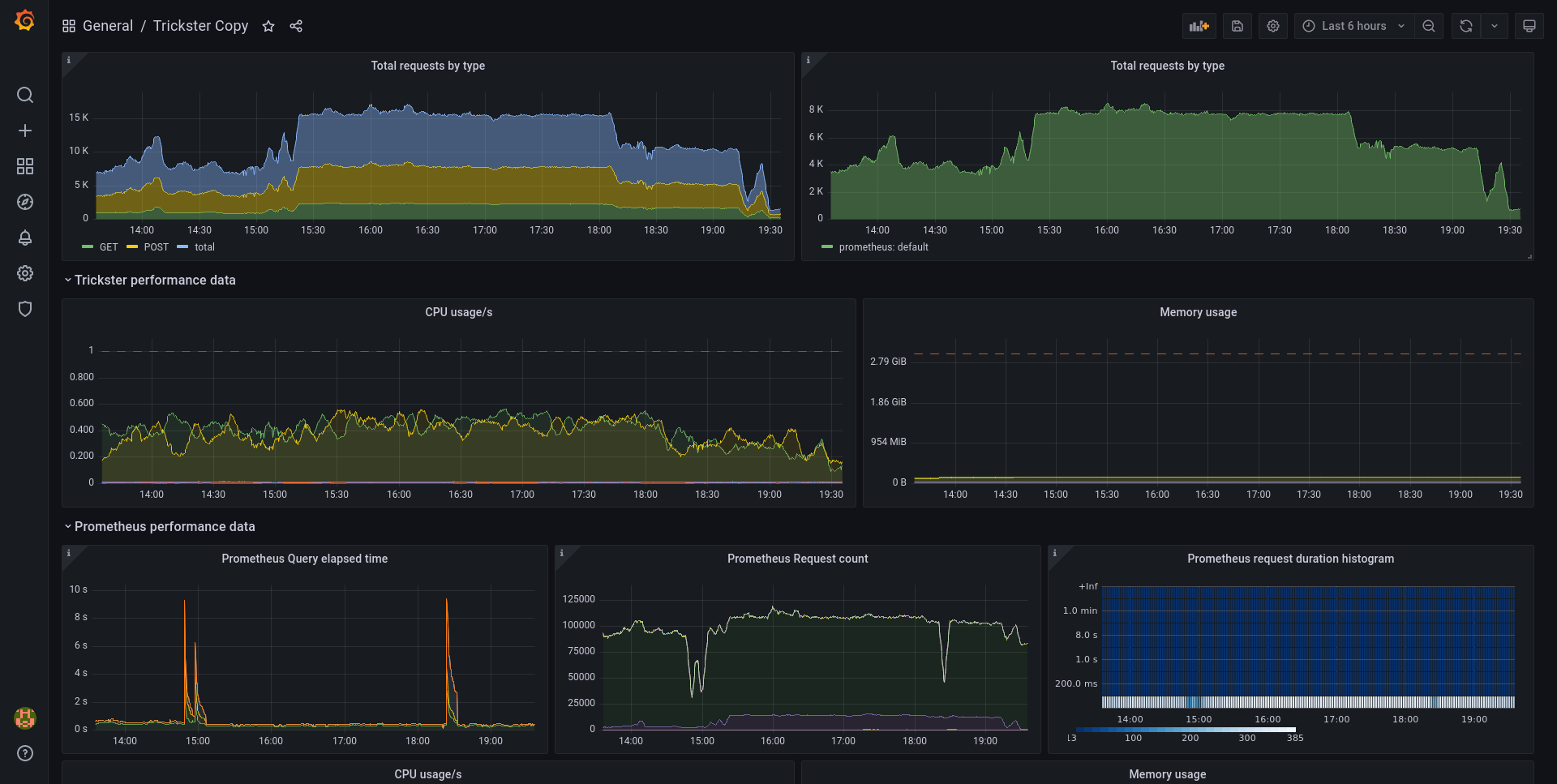Toggle the GET series in the legend
Image resolution: width=1557 pixels, height=784 pixels.
109,247
